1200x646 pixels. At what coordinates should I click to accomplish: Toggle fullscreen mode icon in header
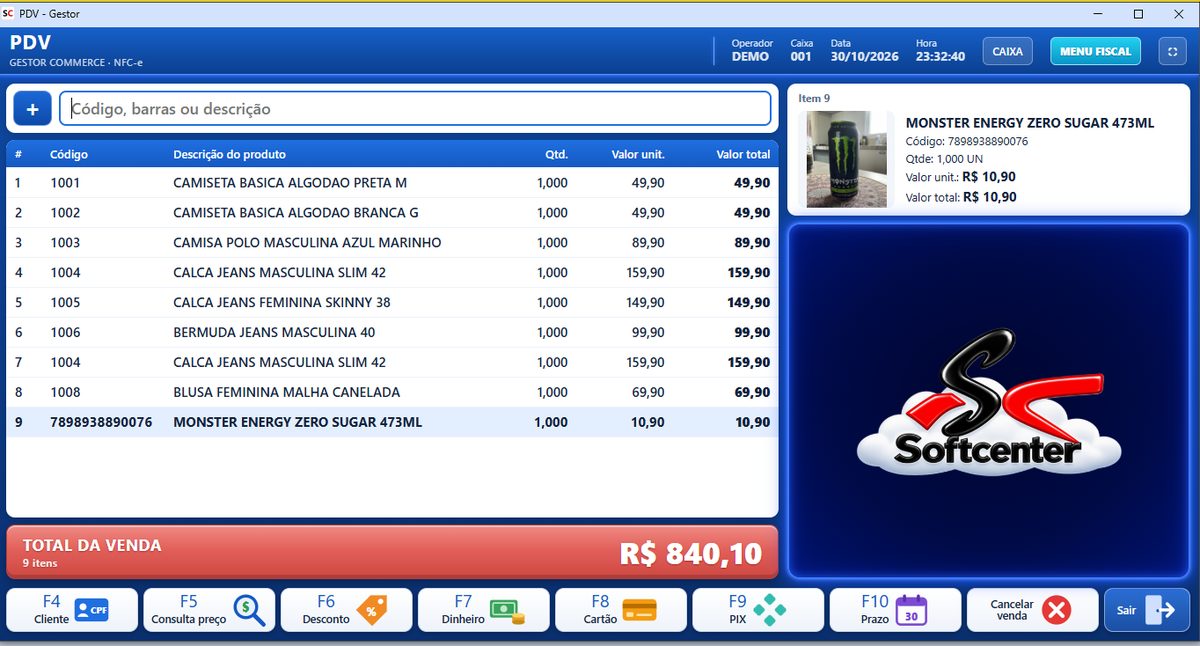(1172, 51)
